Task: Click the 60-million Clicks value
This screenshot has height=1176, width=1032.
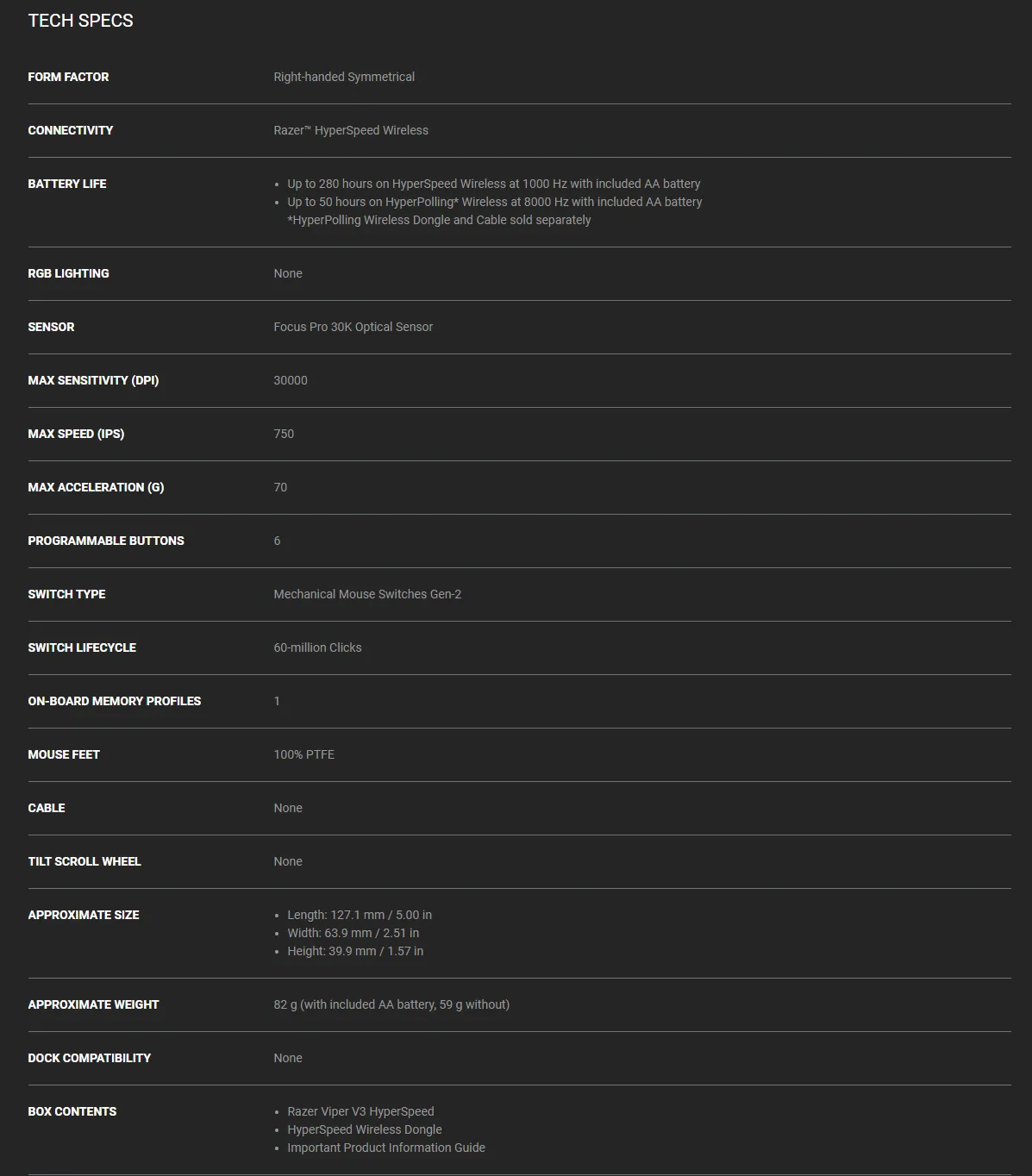Action: 317,647
